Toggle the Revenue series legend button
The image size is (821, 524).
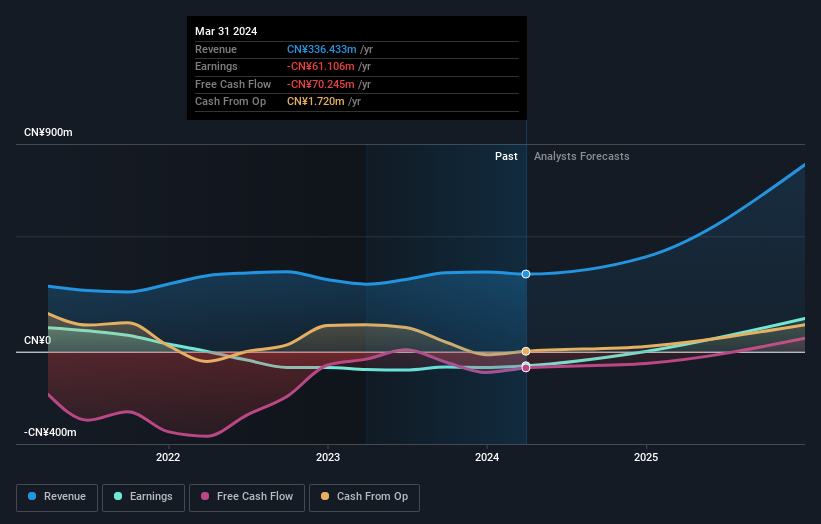57,497
